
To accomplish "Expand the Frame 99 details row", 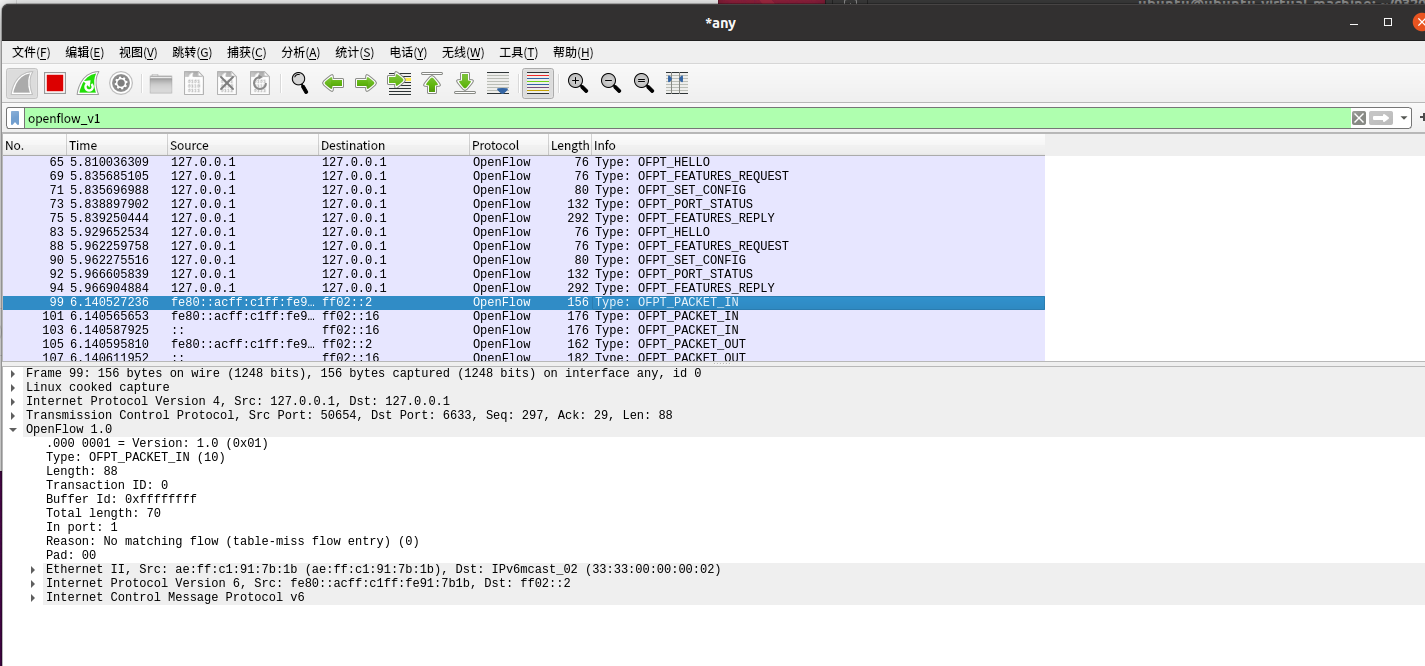I will 13,374.
